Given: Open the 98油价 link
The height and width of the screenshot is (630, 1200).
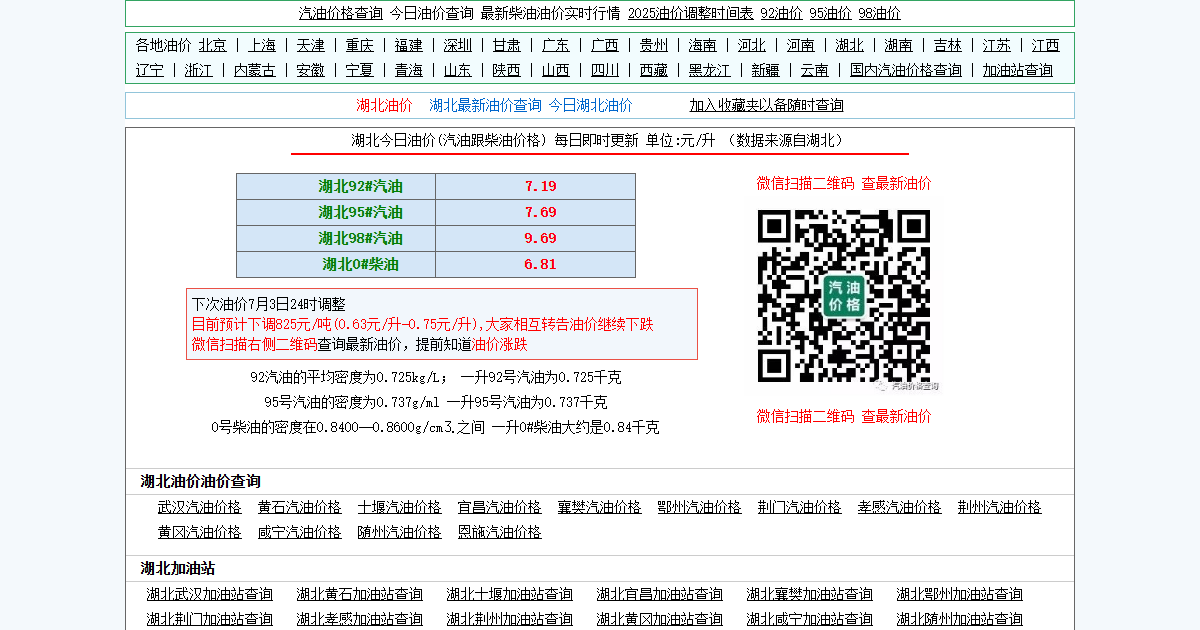Looking at the screenshot, I should (x=879, y=13).
